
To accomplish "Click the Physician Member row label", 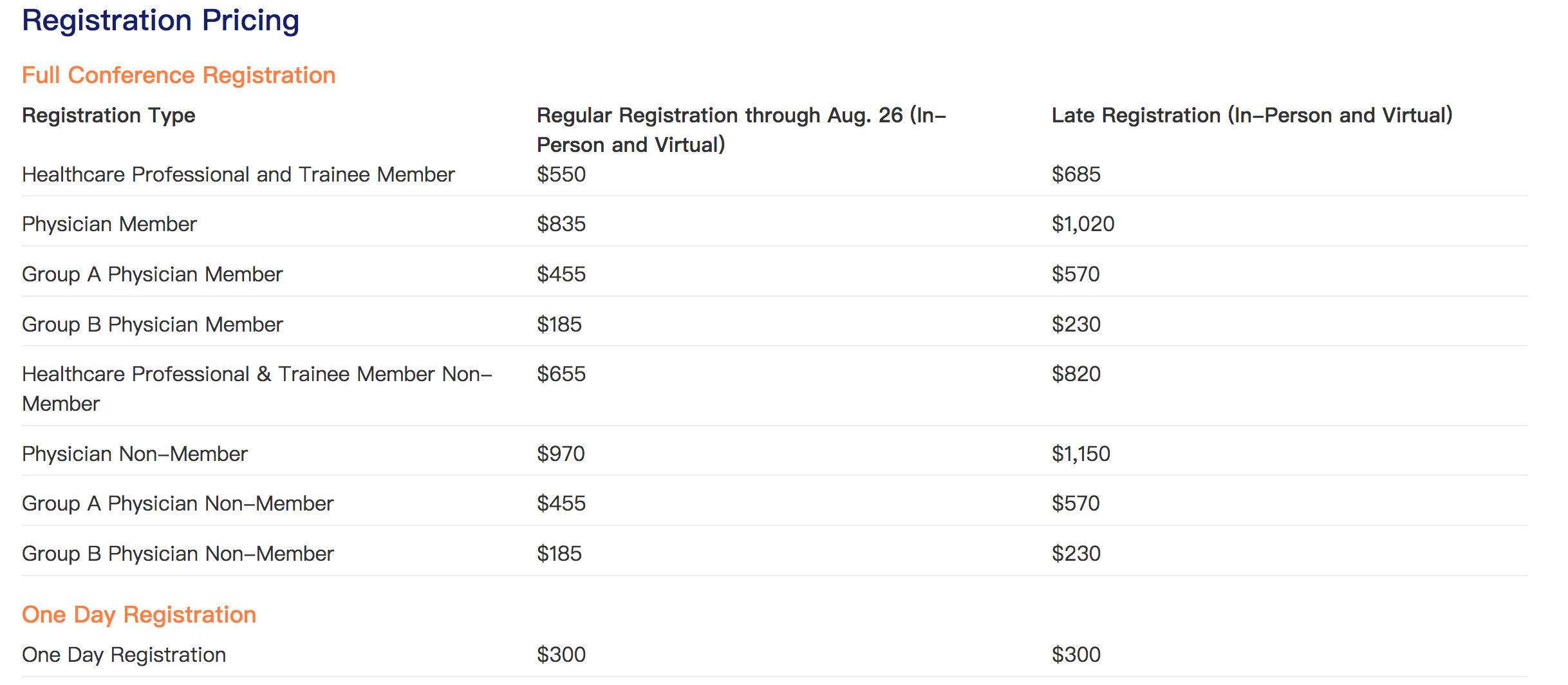I will click(109, 224).
